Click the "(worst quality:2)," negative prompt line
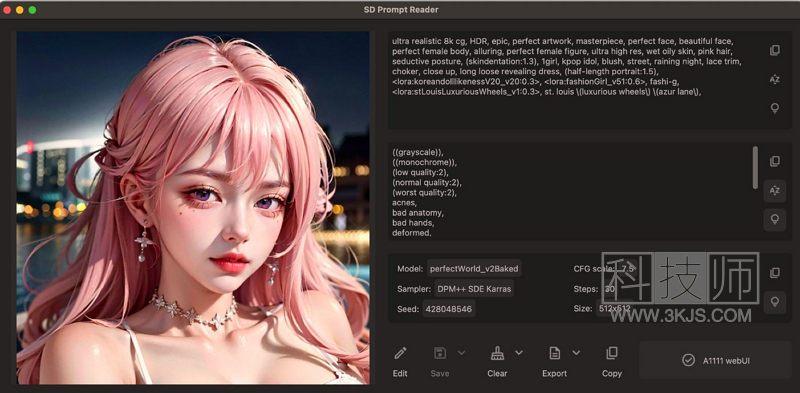The width and height of the screenshot is (800, 393). coord(424,193)
